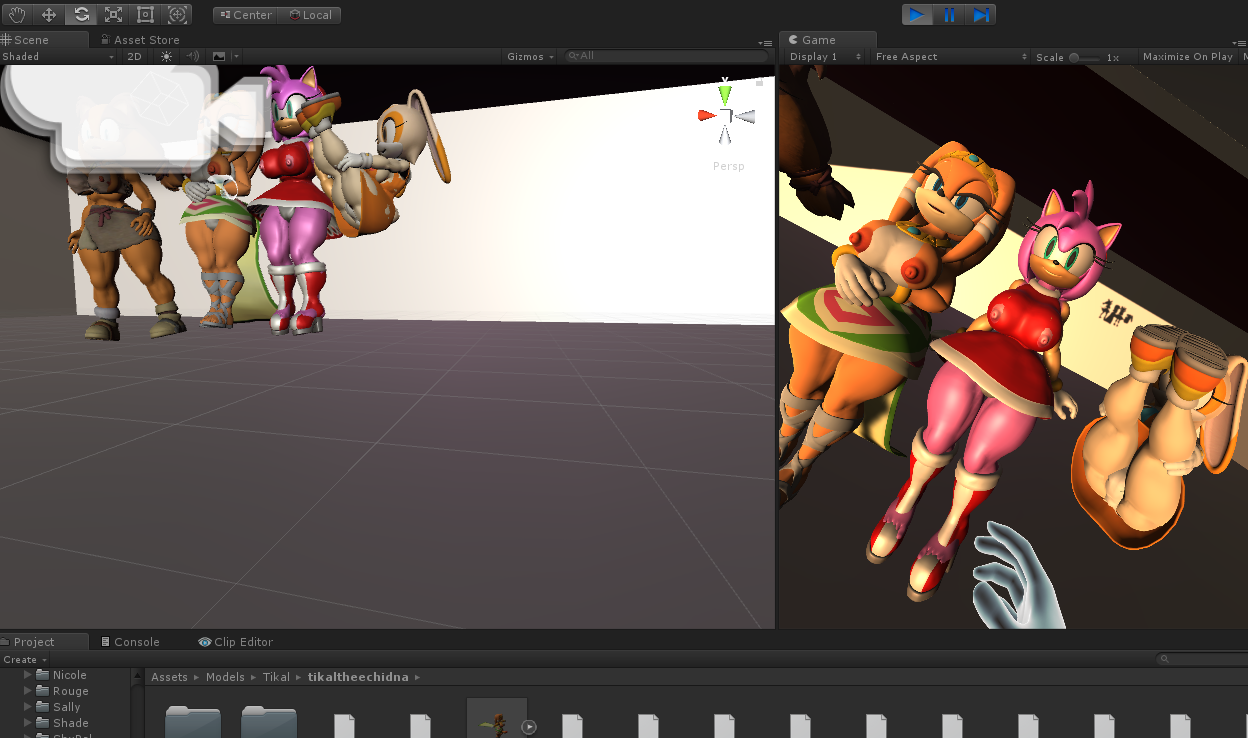Screen dimensions: 1248x738
Task: Select the Shade folder row
Action: pos(65,723)
